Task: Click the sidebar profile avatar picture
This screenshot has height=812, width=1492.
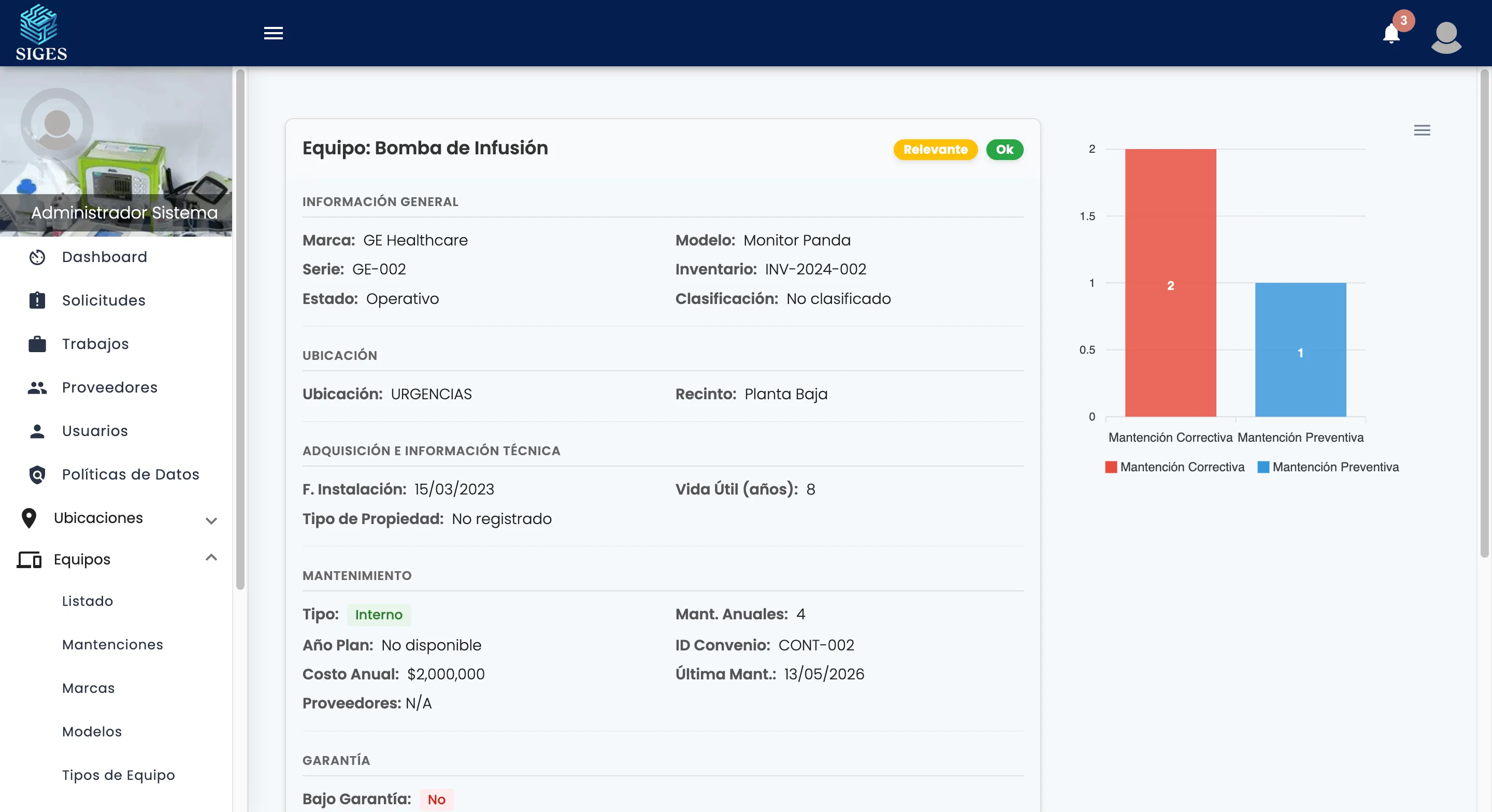Action: pos(57,124)
